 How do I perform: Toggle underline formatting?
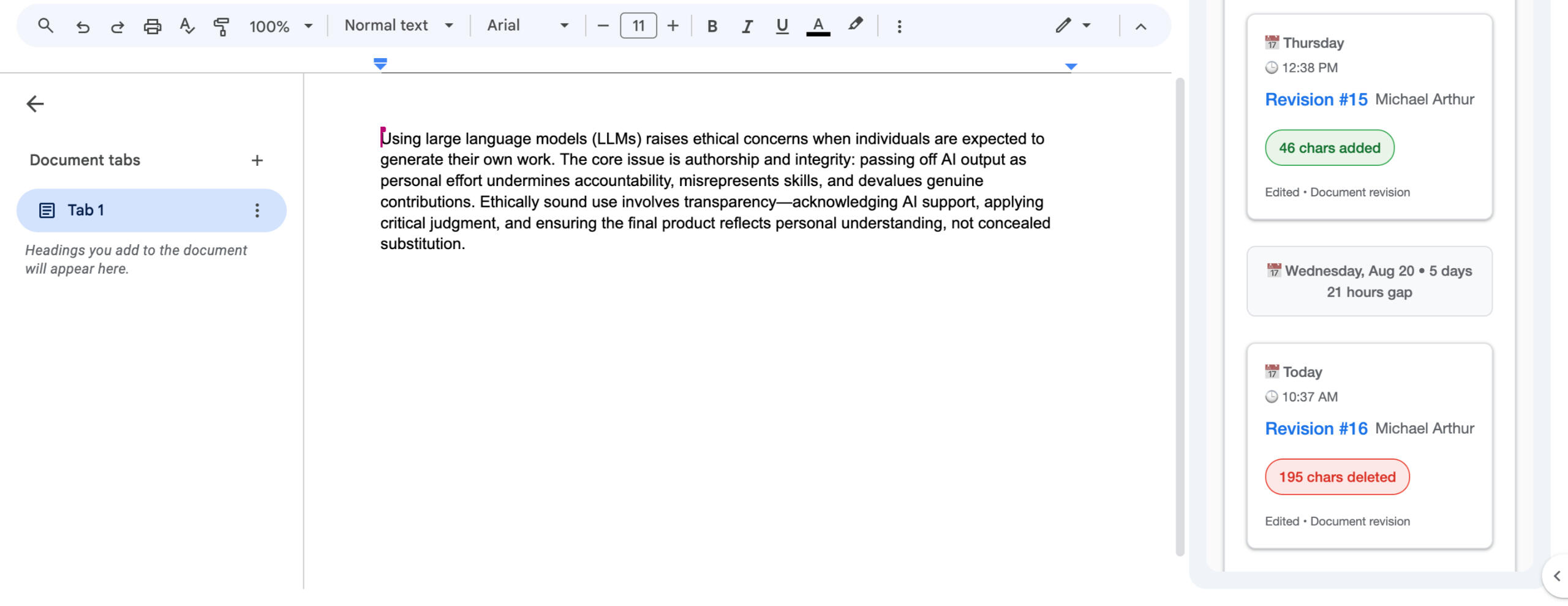point(782,26)
